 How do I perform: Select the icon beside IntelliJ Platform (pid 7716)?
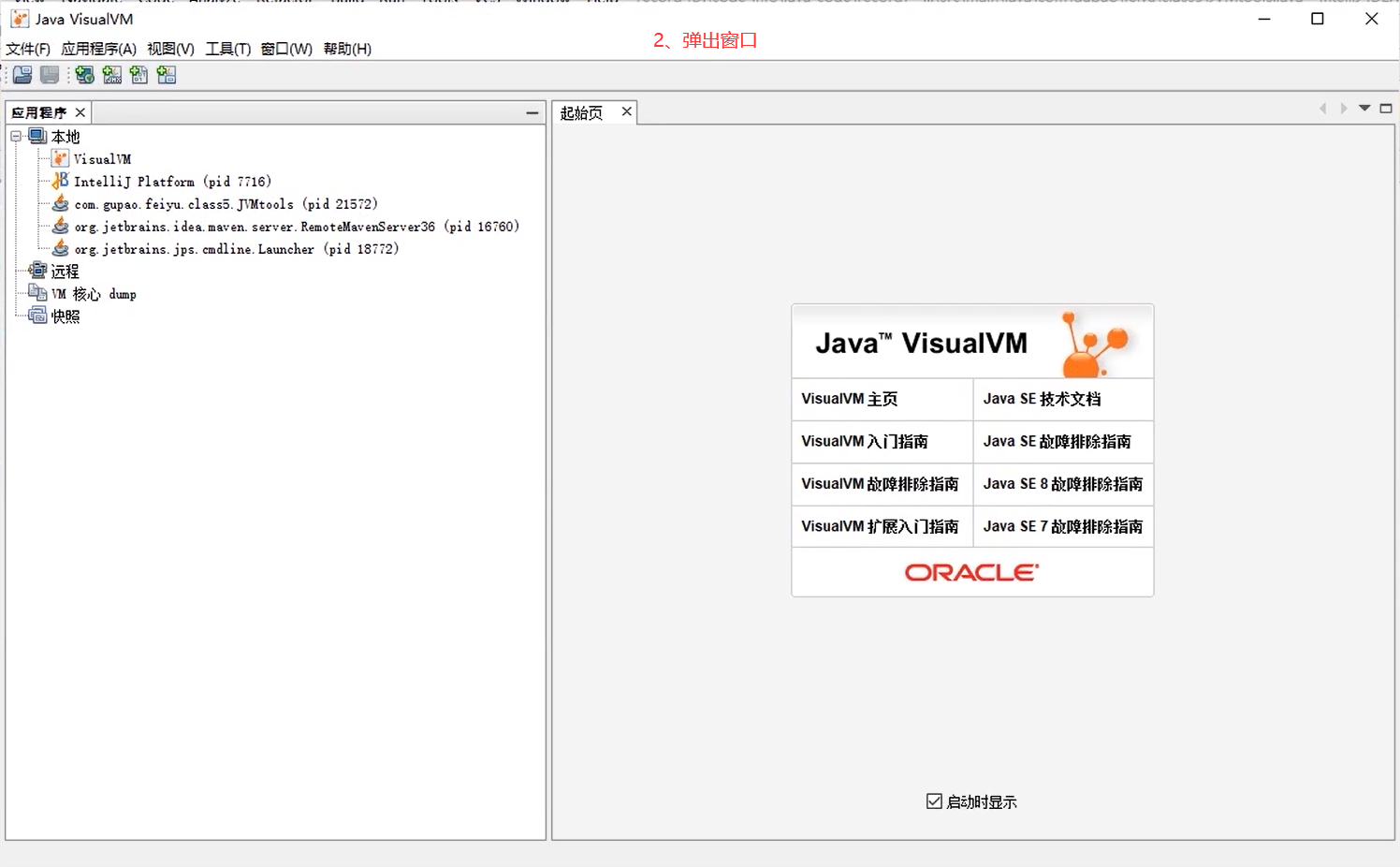point(60,181)
